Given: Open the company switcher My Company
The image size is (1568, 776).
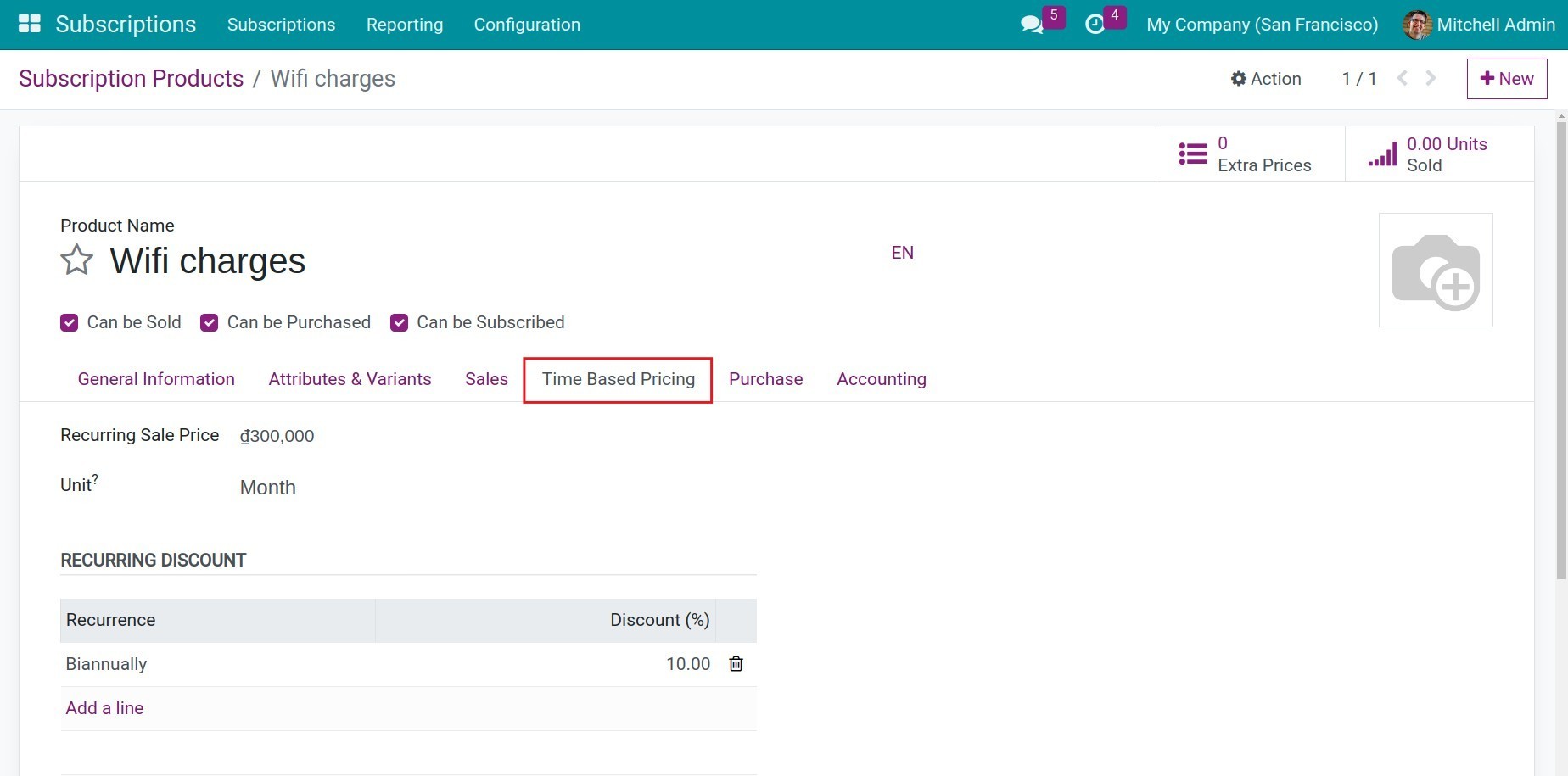Looking at the screenshot, I should click(1262, 25).
